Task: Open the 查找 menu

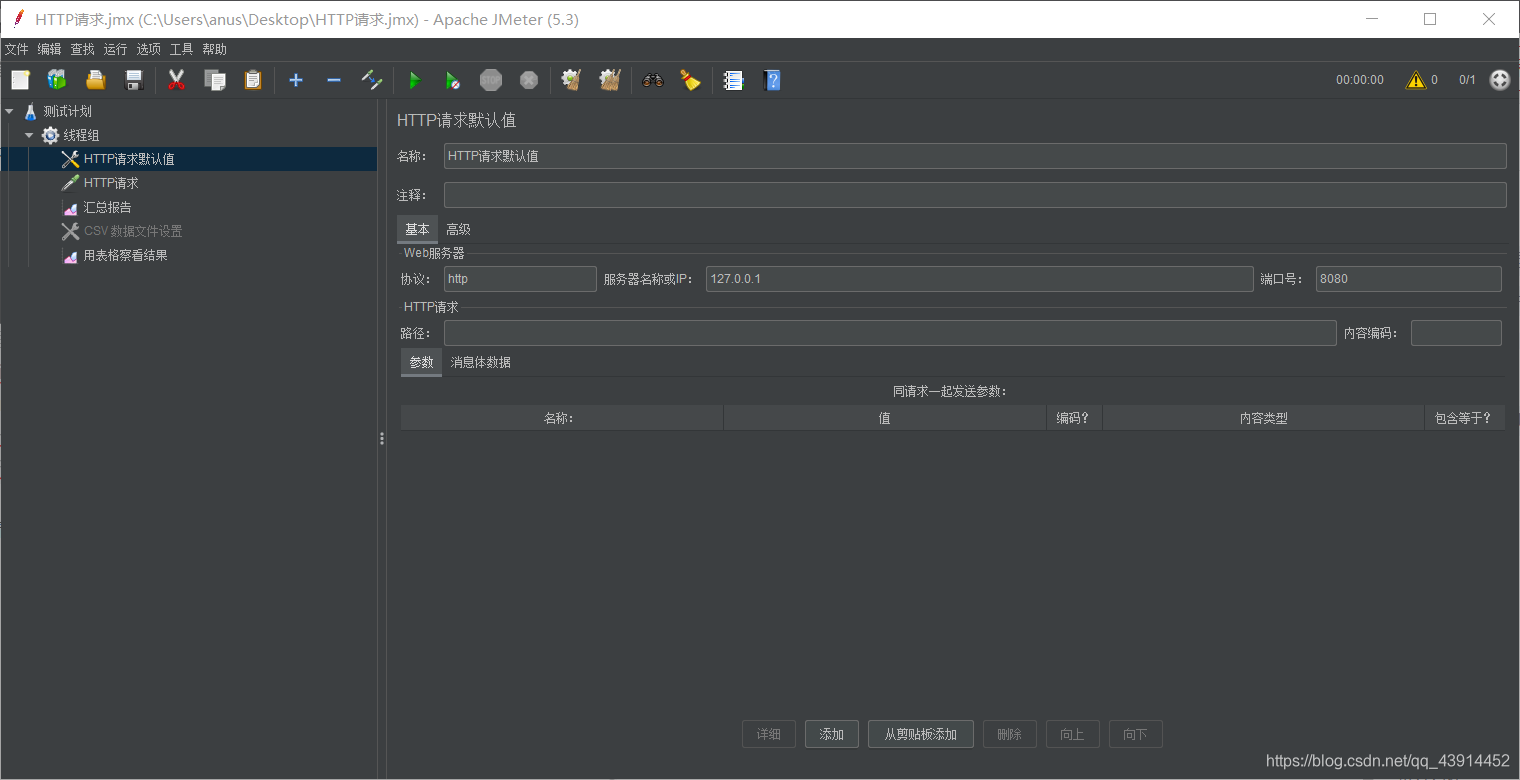Action: click(x=83, y=49)
